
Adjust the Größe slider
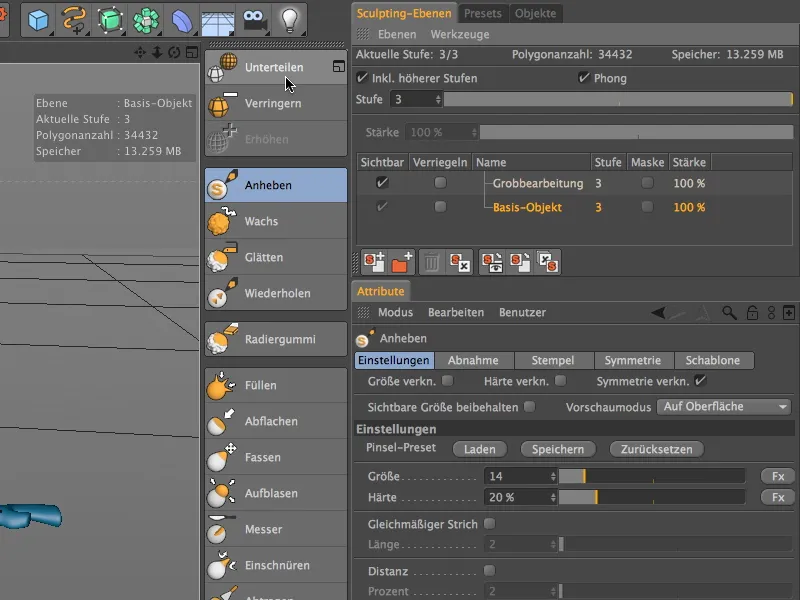tap(652, 476)
